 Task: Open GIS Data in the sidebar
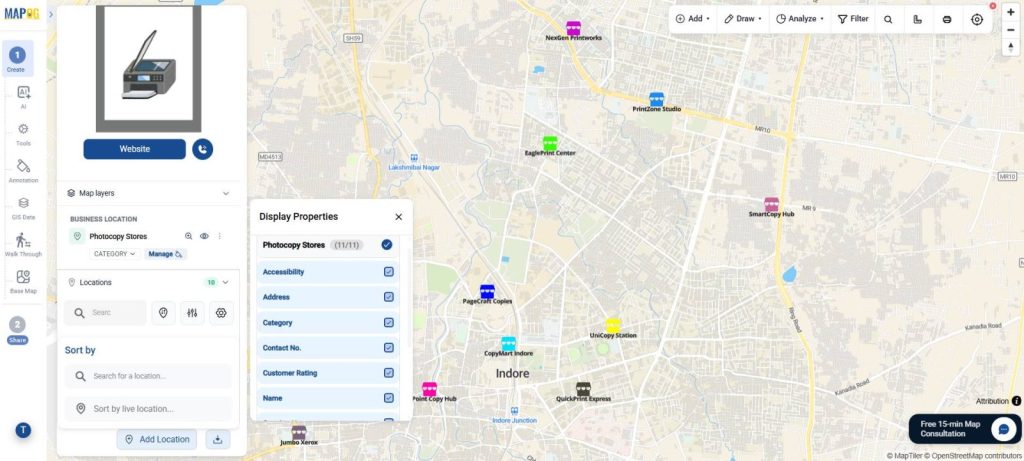23,207
